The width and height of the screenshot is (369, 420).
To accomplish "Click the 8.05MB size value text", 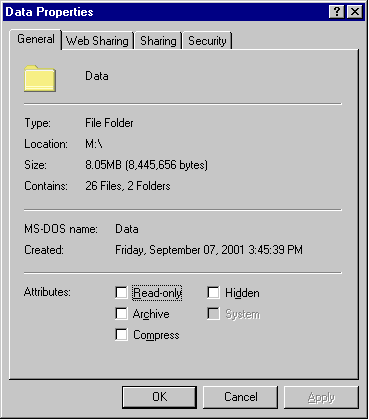I will pos(146,165).
